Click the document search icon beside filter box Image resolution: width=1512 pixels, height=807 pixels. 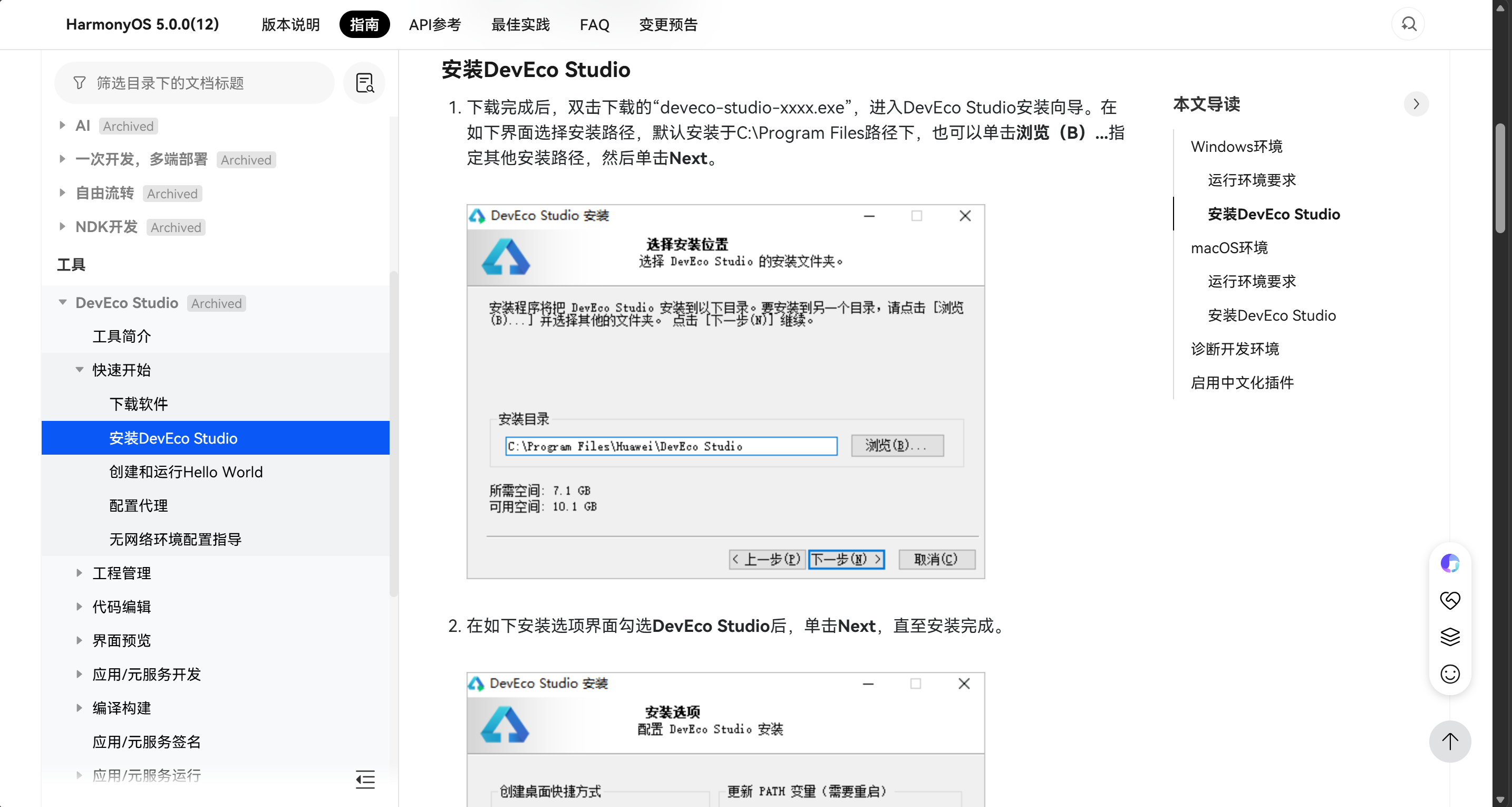pos(364,83)
